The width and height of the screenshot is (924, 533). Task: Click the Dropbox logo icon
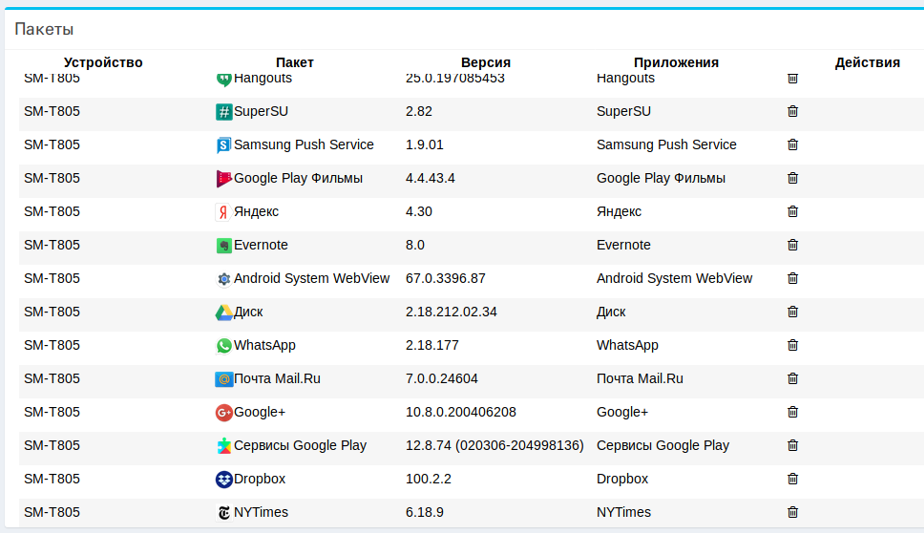click(x=224, y=479)
